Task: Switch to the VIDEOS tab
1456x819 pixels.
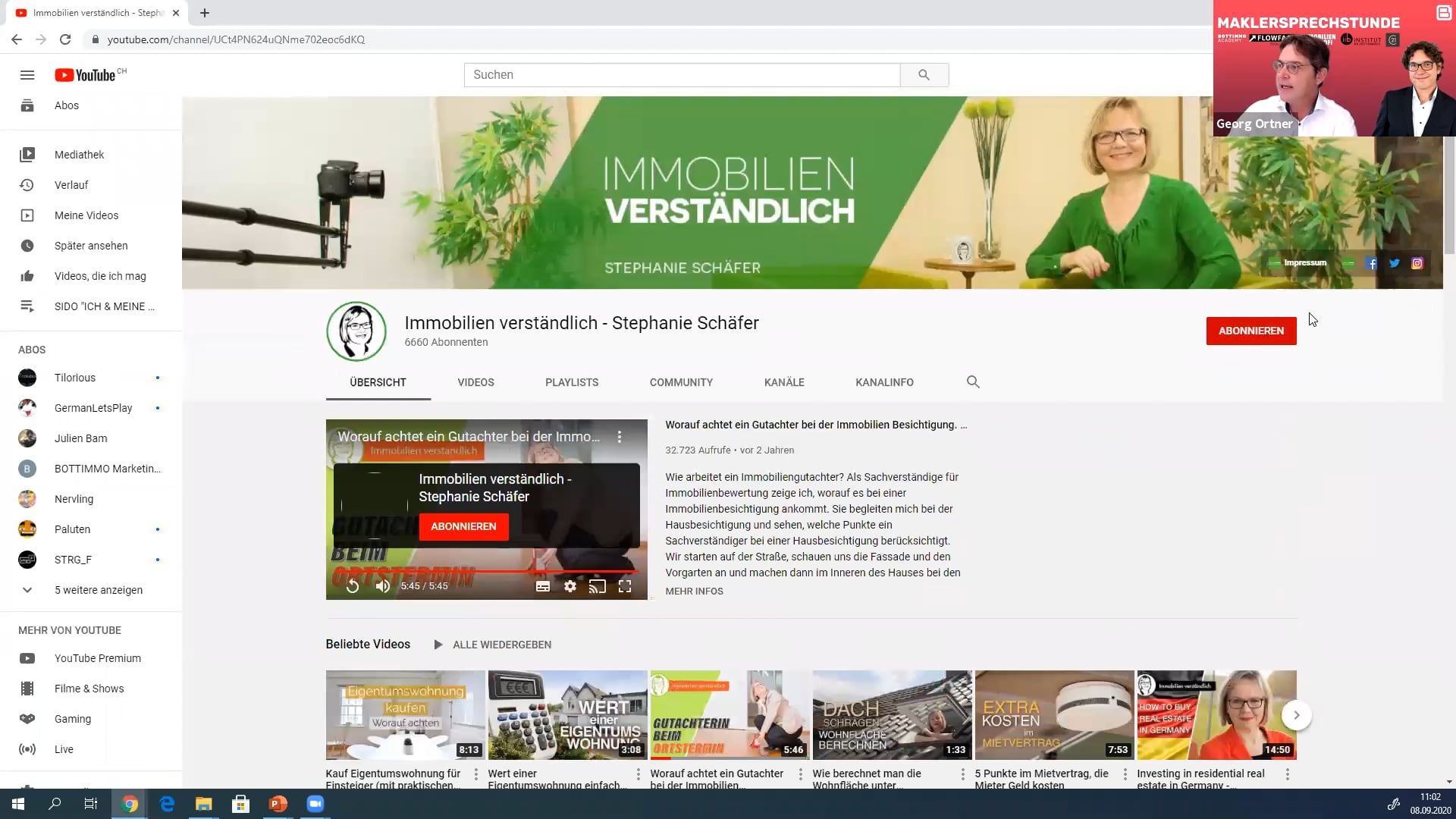Action: click(x=476, y=382)
